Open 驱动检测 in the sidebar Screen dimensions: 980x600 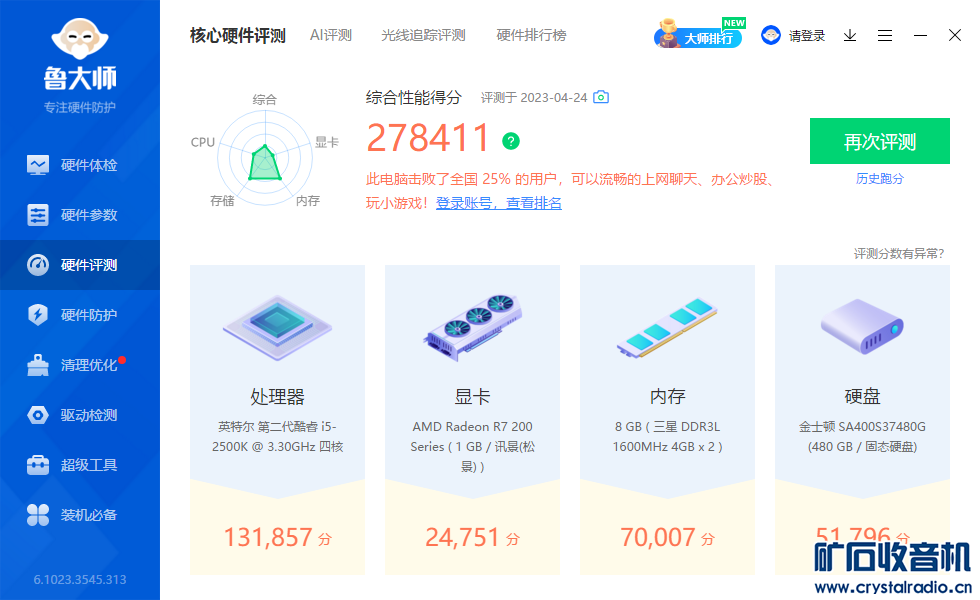pos(80,415)
